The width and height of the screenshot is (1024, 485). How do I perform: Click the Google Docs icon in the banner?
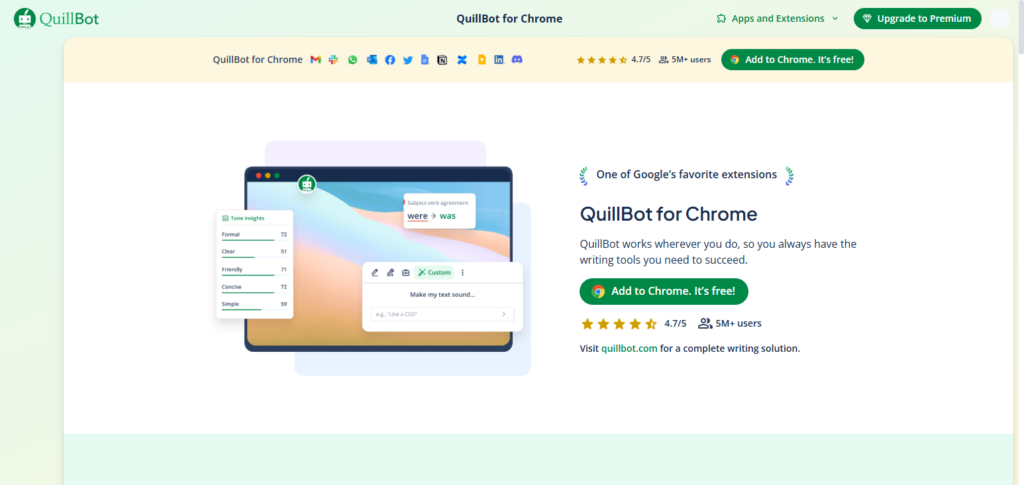pos(425,60)
